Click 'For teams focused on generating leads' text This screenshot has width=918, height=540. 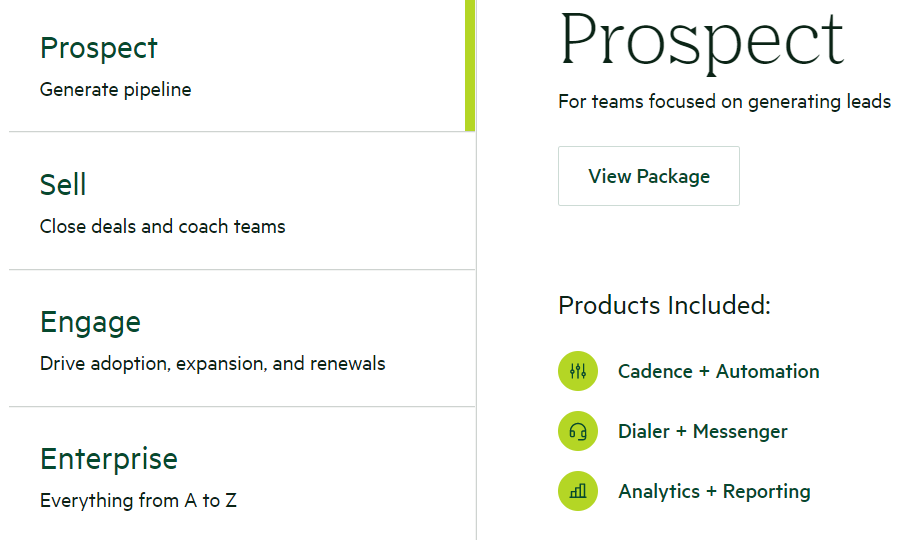[x=724, y=102]
